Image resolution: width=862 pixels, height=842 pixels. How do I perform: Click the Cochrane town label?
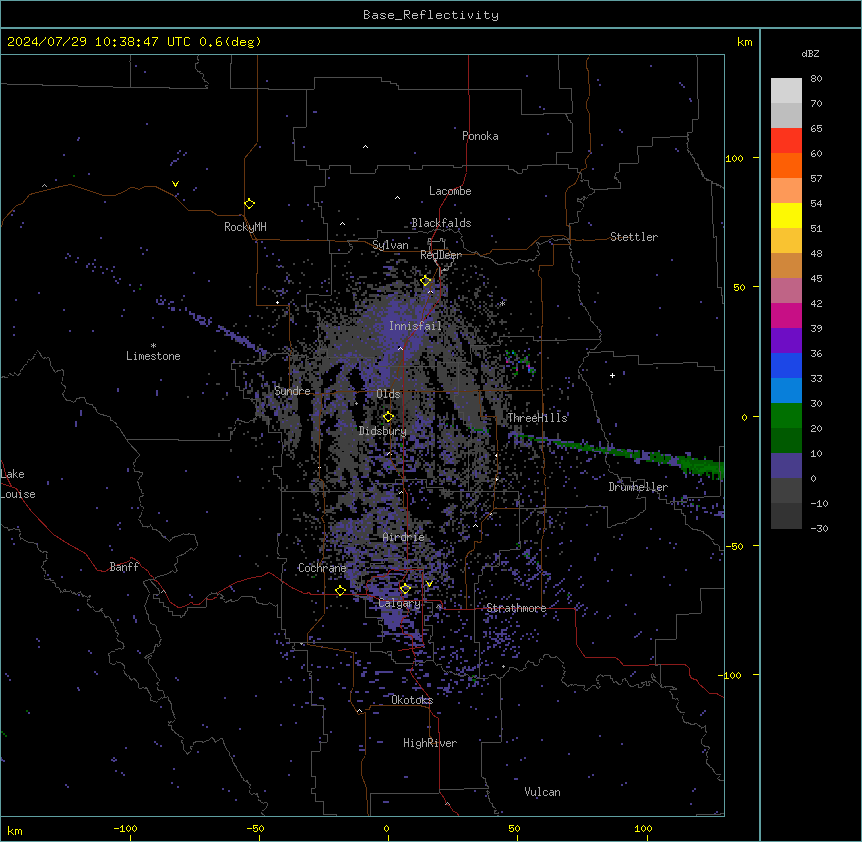[x=322, y=568]
